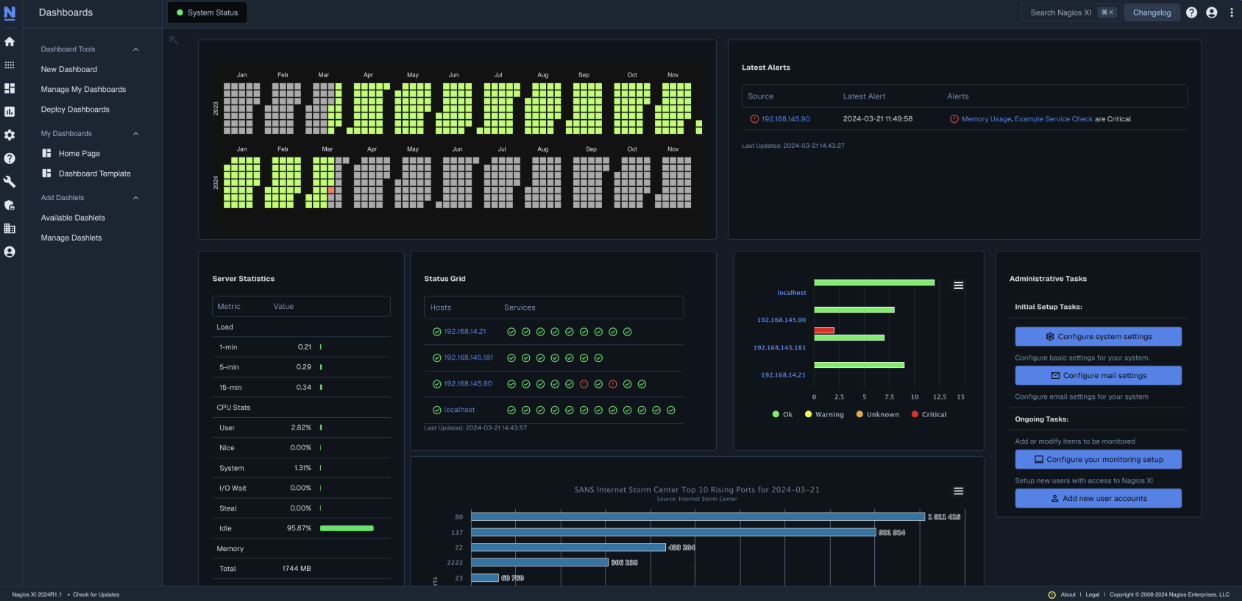The width and height of the screenshot is (1242, 601).
Task: Click the System Status indicator toggle
Action: coord(206,12)
